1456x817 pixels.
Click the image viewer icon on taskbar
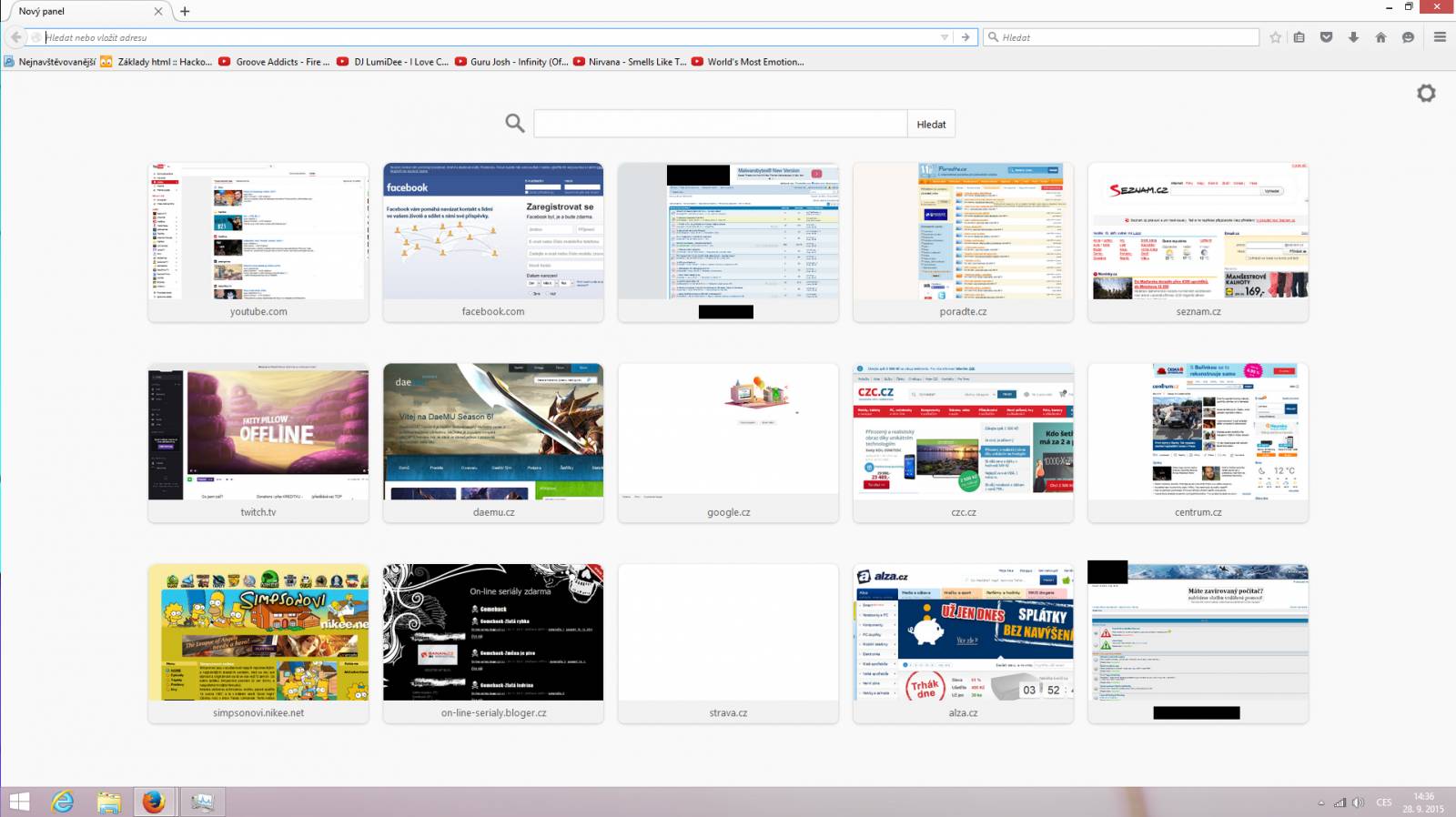(x=201, y=802)
